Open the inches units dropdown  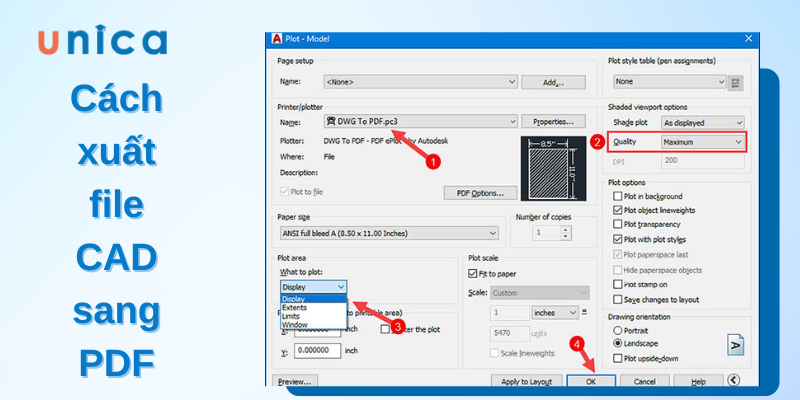pos(555,312)
